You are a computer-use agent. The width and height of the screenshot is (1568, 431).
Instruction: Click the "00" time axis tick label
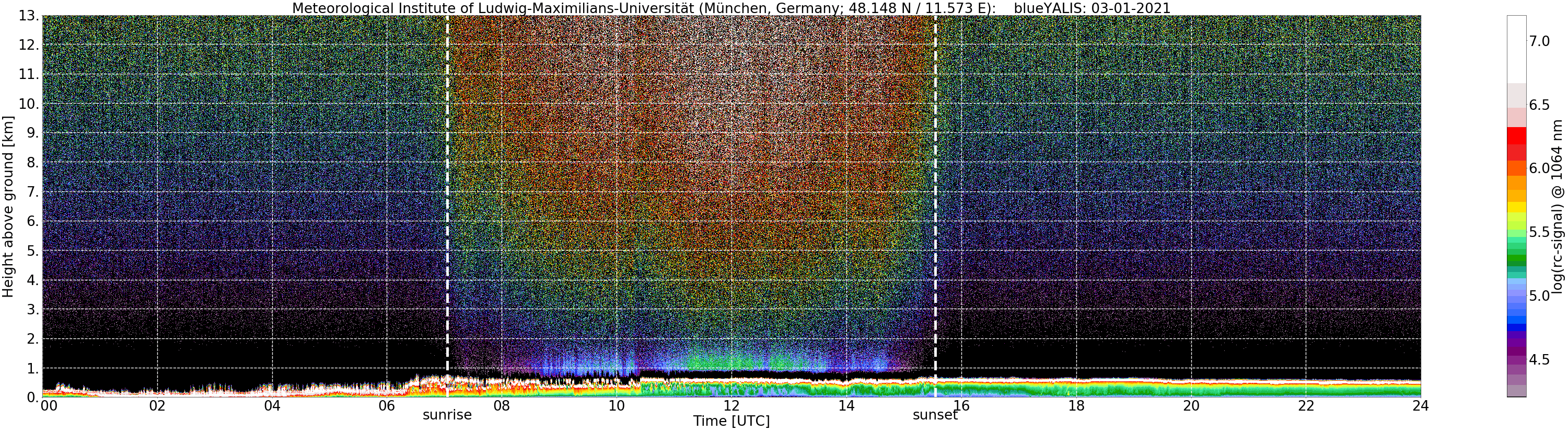coord(49,405)
